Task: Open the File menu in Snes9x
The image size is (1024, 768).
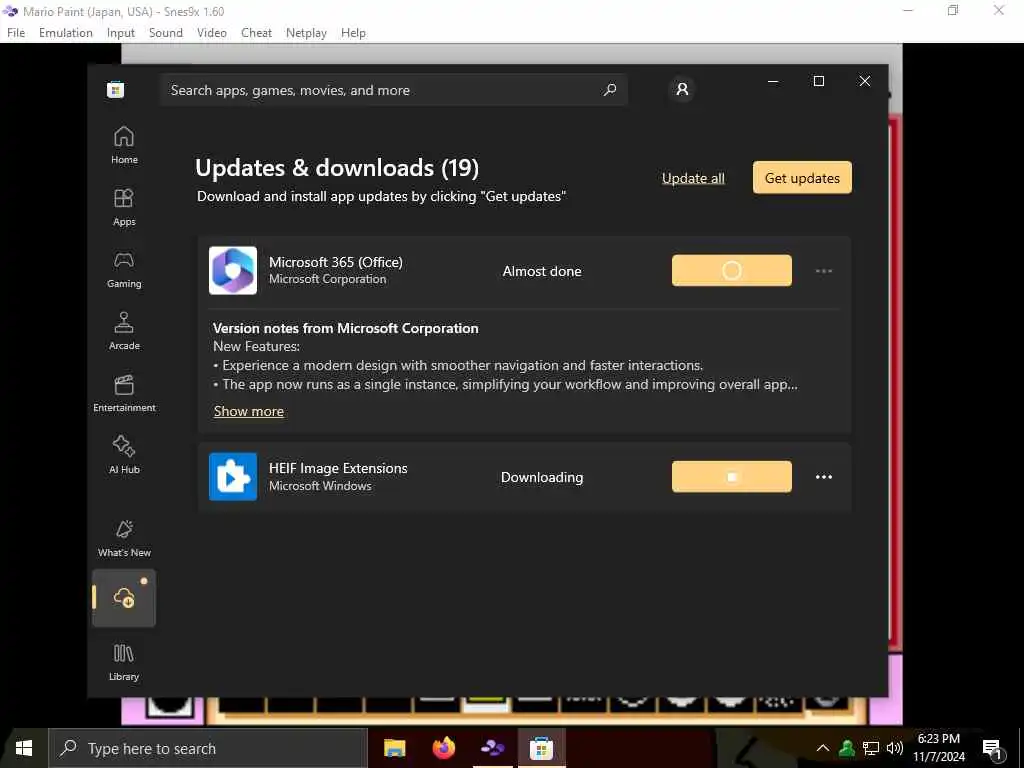Action: coord(16,33)
